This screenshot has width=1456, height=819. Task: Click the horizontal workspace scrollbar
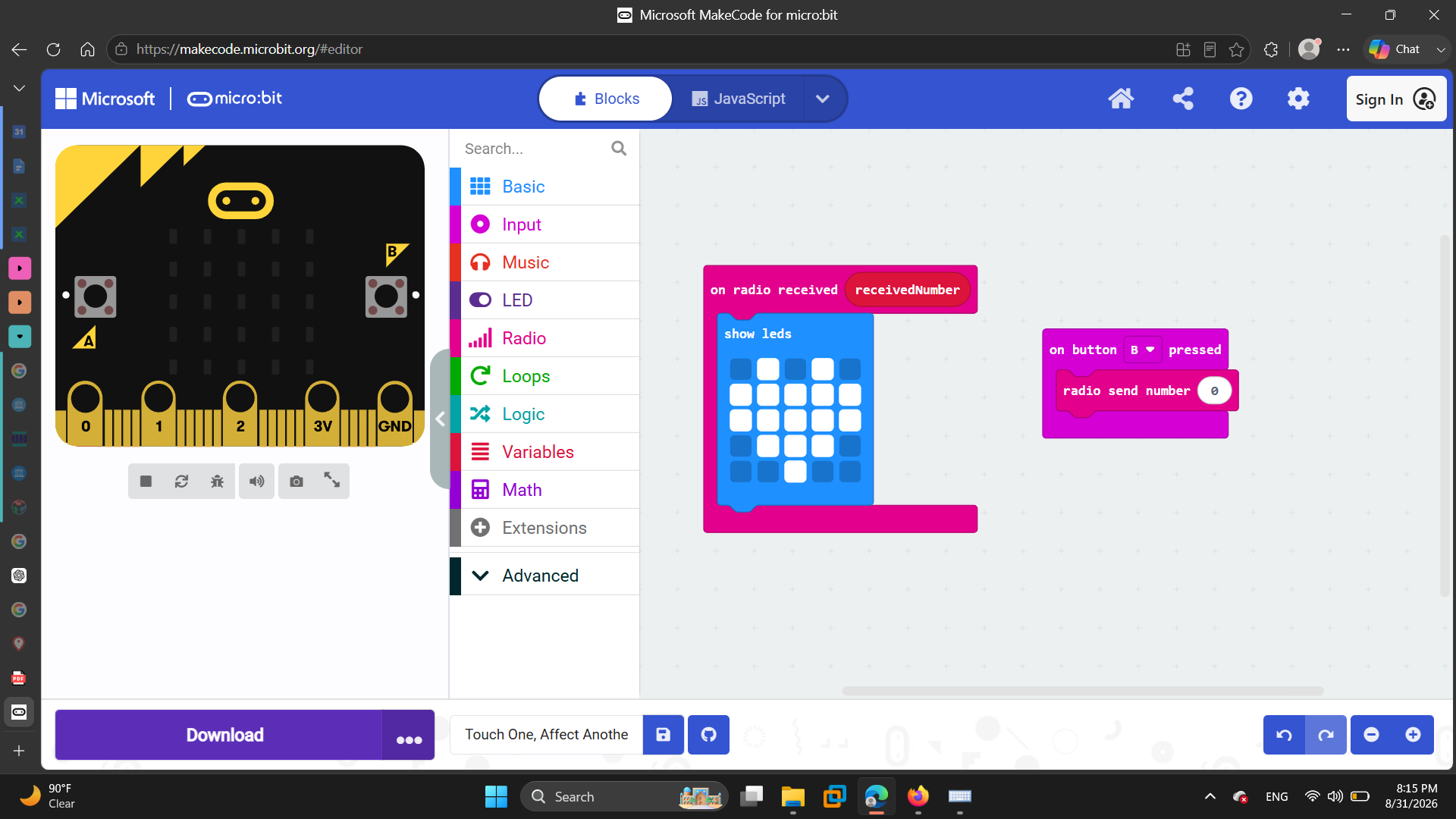(1082, 691)
